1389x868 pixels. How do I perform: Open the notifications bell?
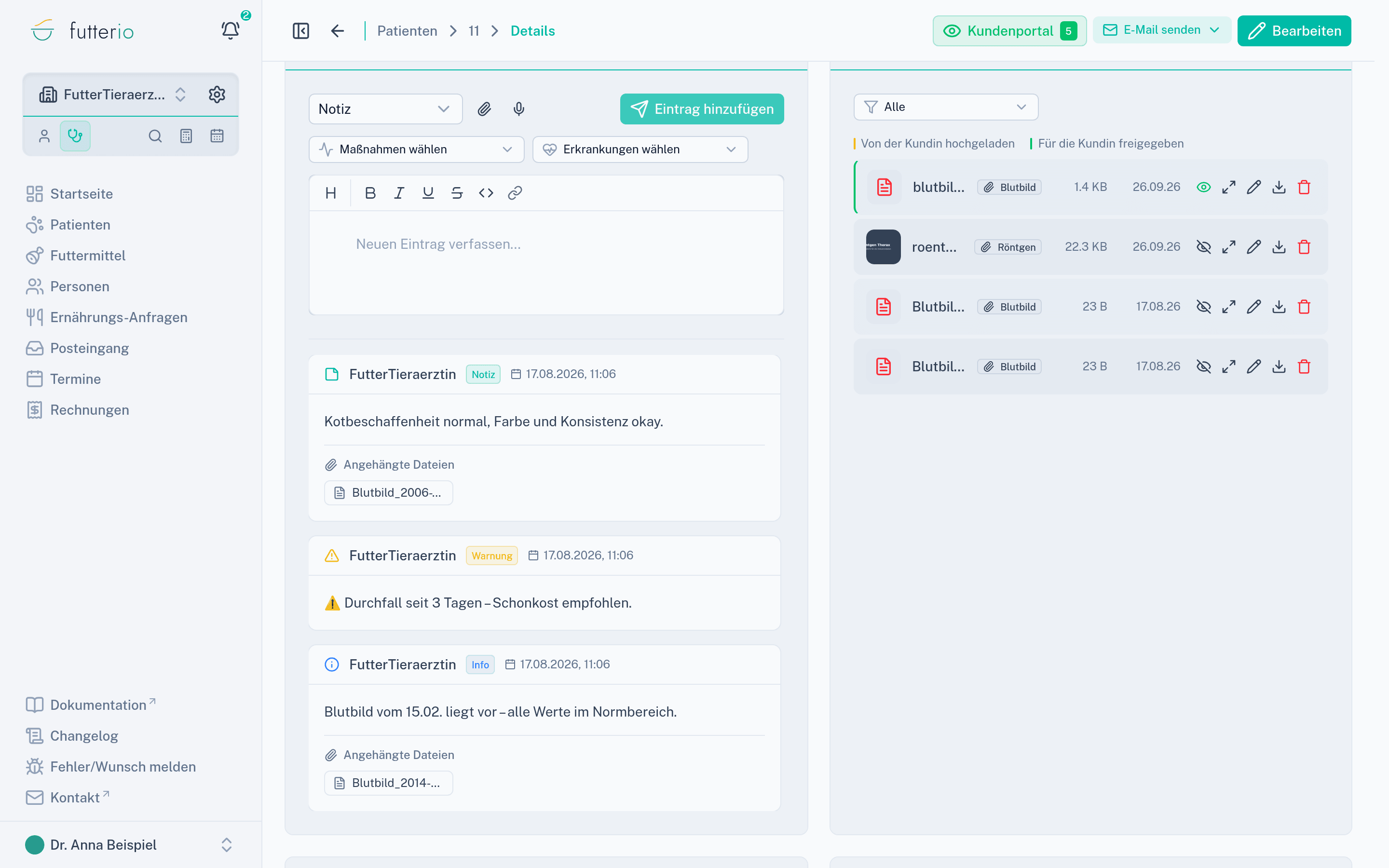[x=230, y=30]
